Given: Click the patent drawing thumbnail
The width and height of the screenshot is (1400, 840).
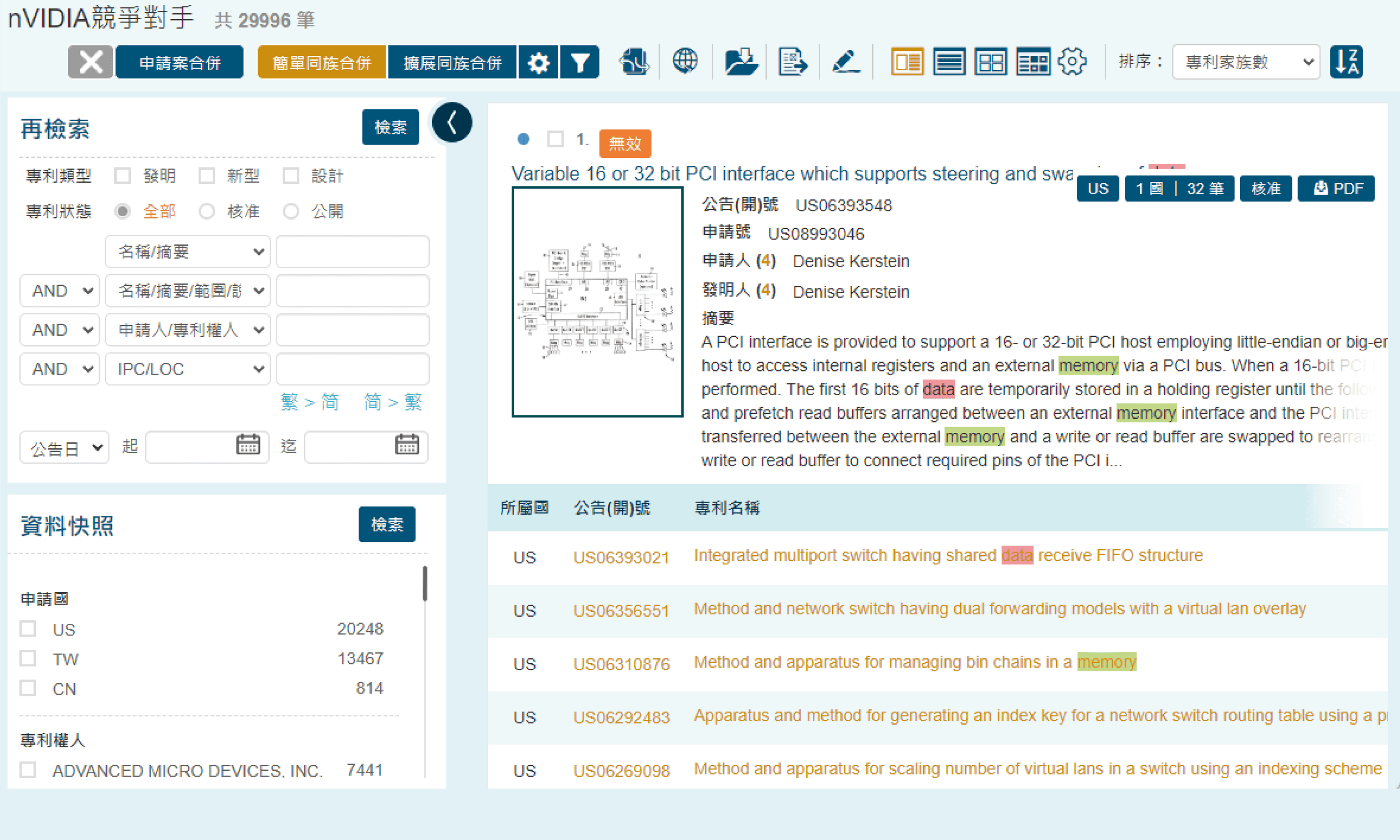Looking at the screenshot, I should 597,302.
